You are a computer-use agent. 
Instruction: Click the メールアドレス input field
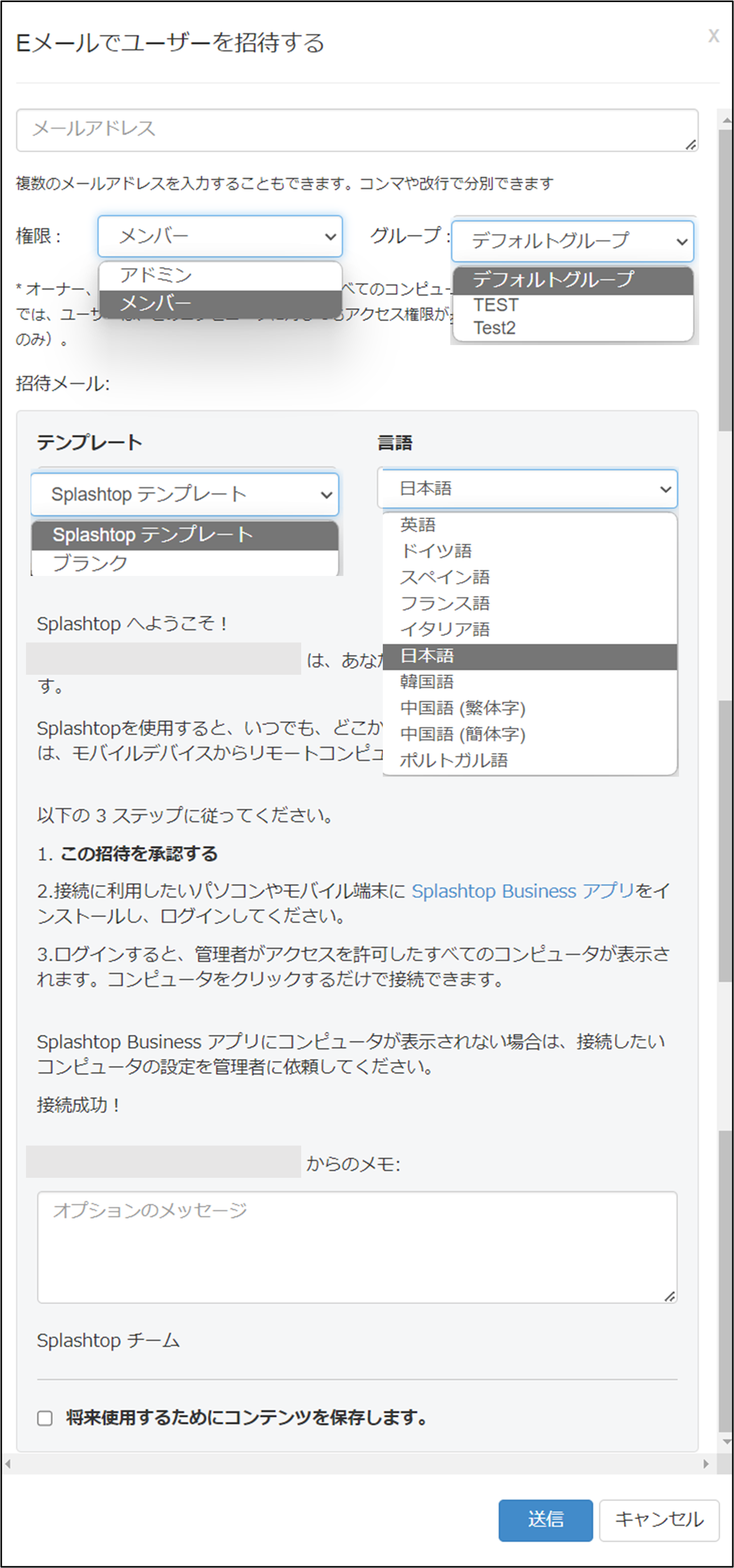point(356,130)
